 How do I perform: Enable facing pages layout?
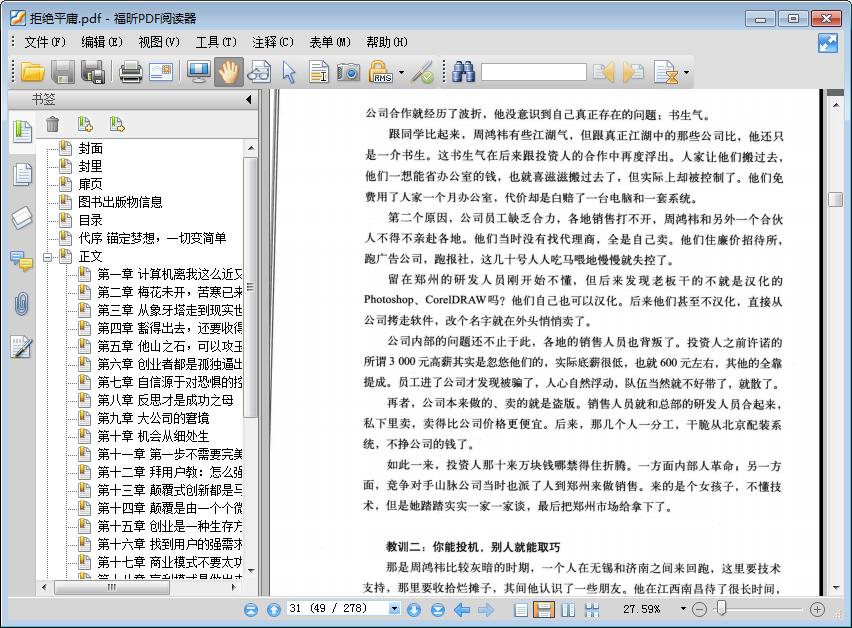tap(568, 610)
